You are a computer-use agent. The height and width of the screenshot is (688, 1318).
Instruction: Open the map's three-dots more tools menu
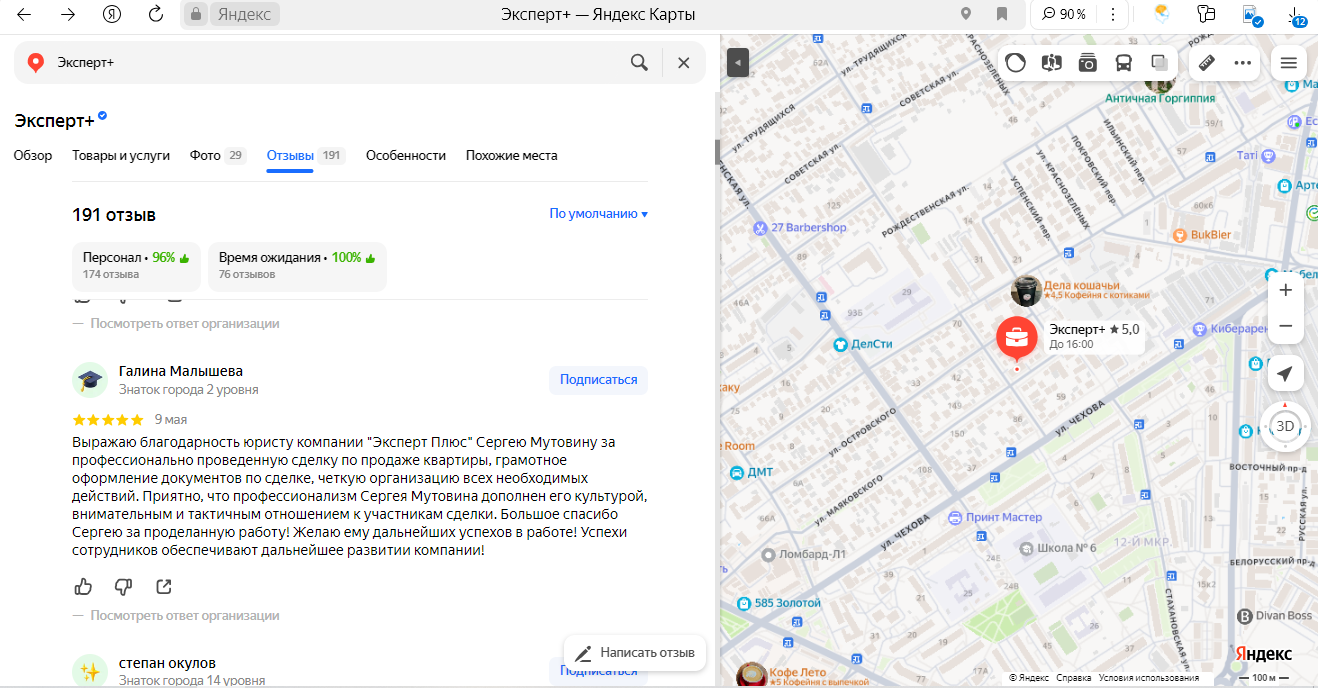click(x=1243, y=63)
